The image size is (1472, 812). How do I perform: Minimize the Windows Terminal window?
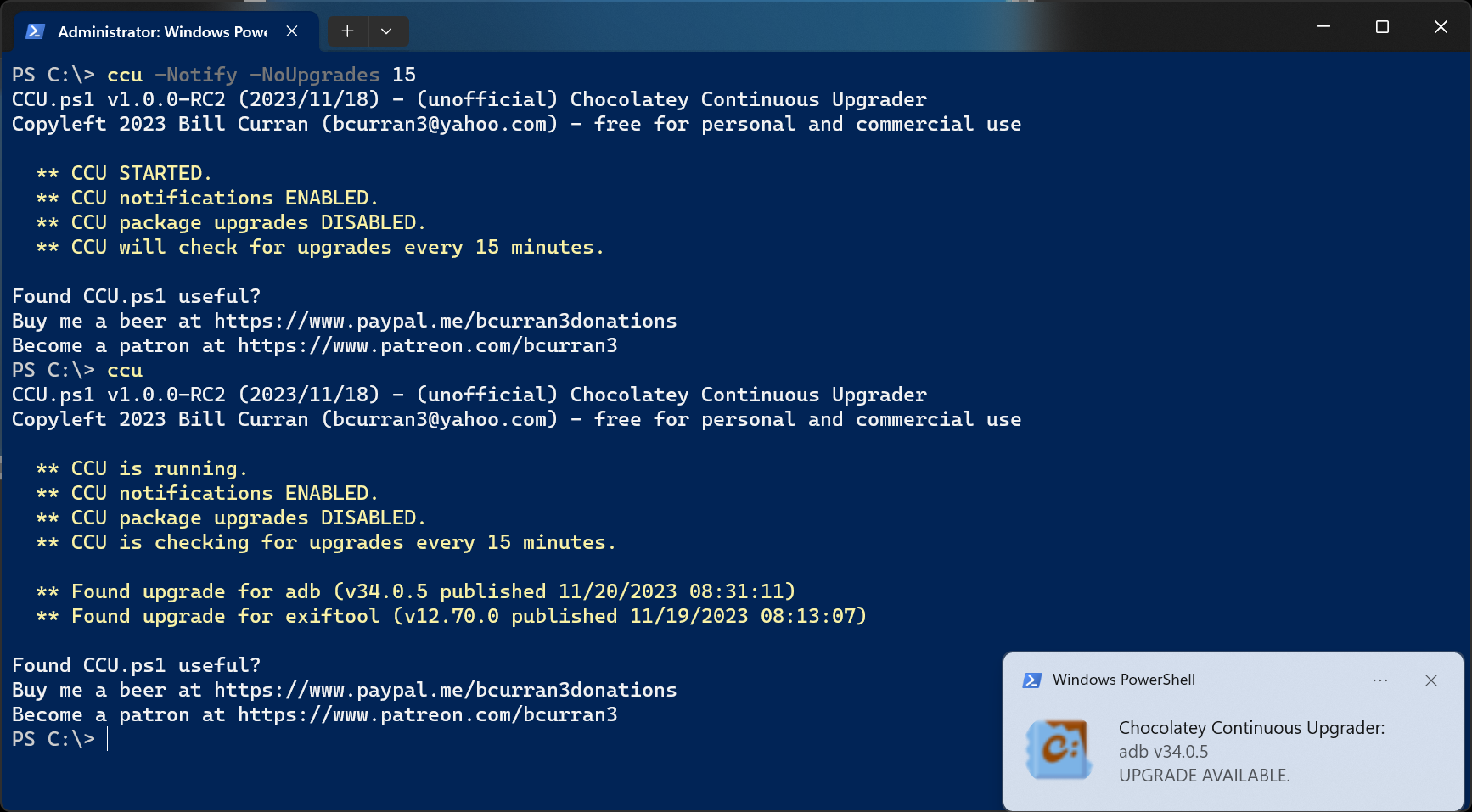[x=1323, y=26]
